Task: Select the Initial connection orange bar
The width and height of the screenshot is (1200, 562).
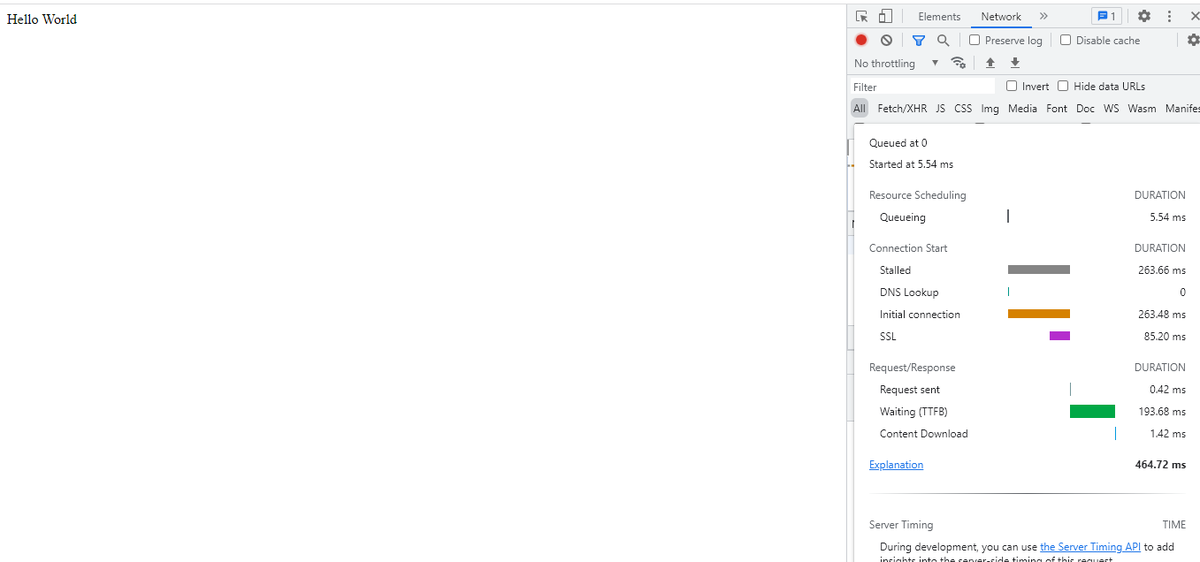Action: [1039, 314]
